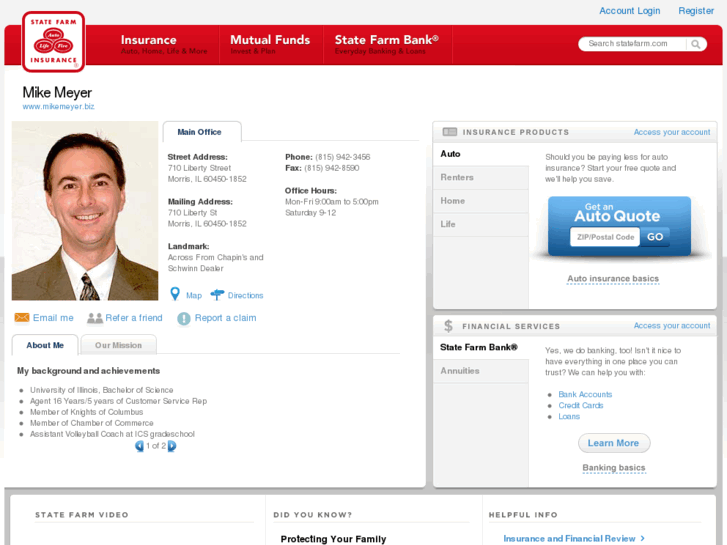Image resolution: width=727 pixels, height=545 pixels.
Task: Click the Map link
Action: coord(194,295)
